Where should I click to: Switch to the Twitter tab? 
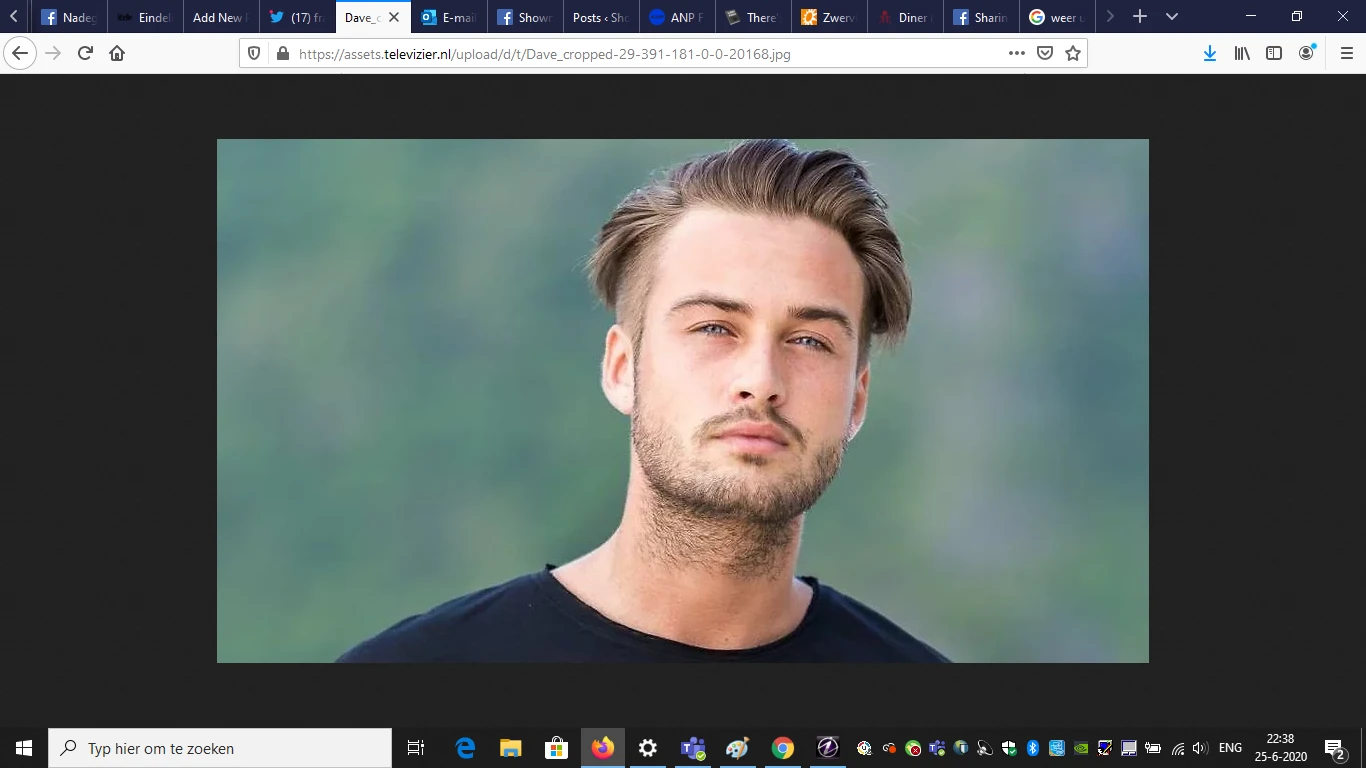297,17
